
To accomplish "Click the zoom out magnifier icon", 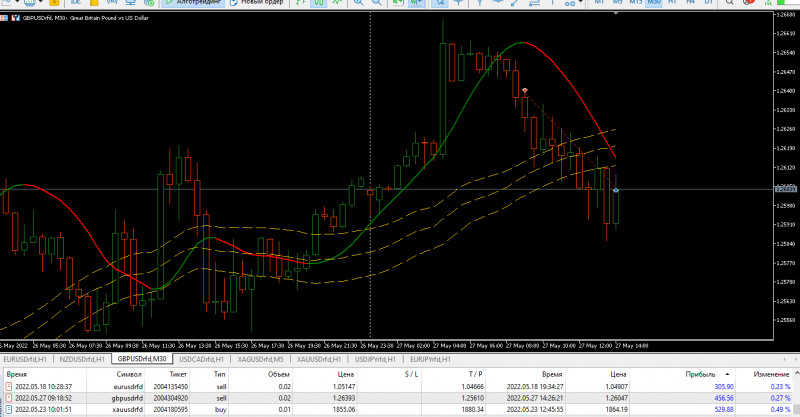I will pos(377,3).
